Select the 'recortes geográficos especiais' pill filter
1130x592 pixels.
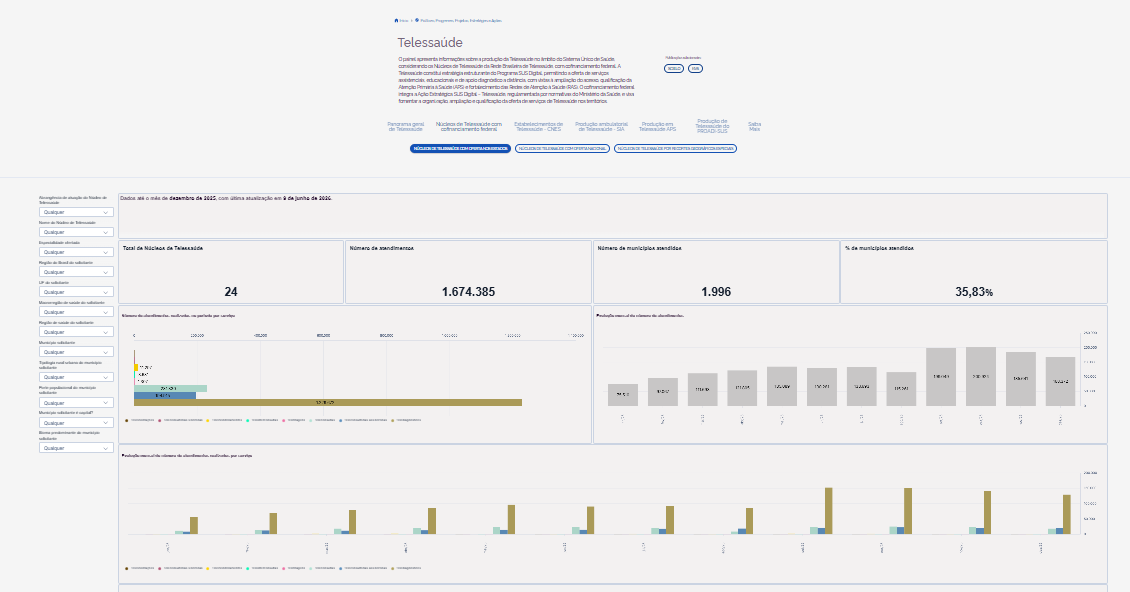[x=675, y=149]
